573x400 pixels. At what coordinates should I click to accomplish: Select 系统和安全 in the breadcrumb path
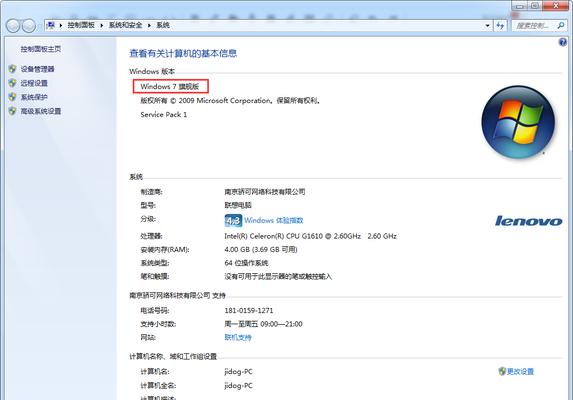125,25
